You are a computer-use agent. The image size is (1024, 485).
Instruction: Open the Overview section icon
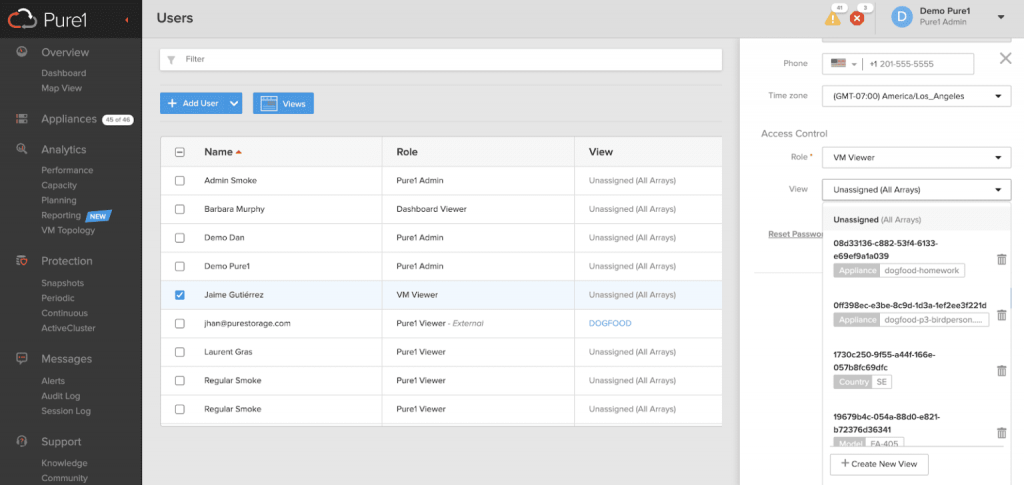click(x=22, y=52)
